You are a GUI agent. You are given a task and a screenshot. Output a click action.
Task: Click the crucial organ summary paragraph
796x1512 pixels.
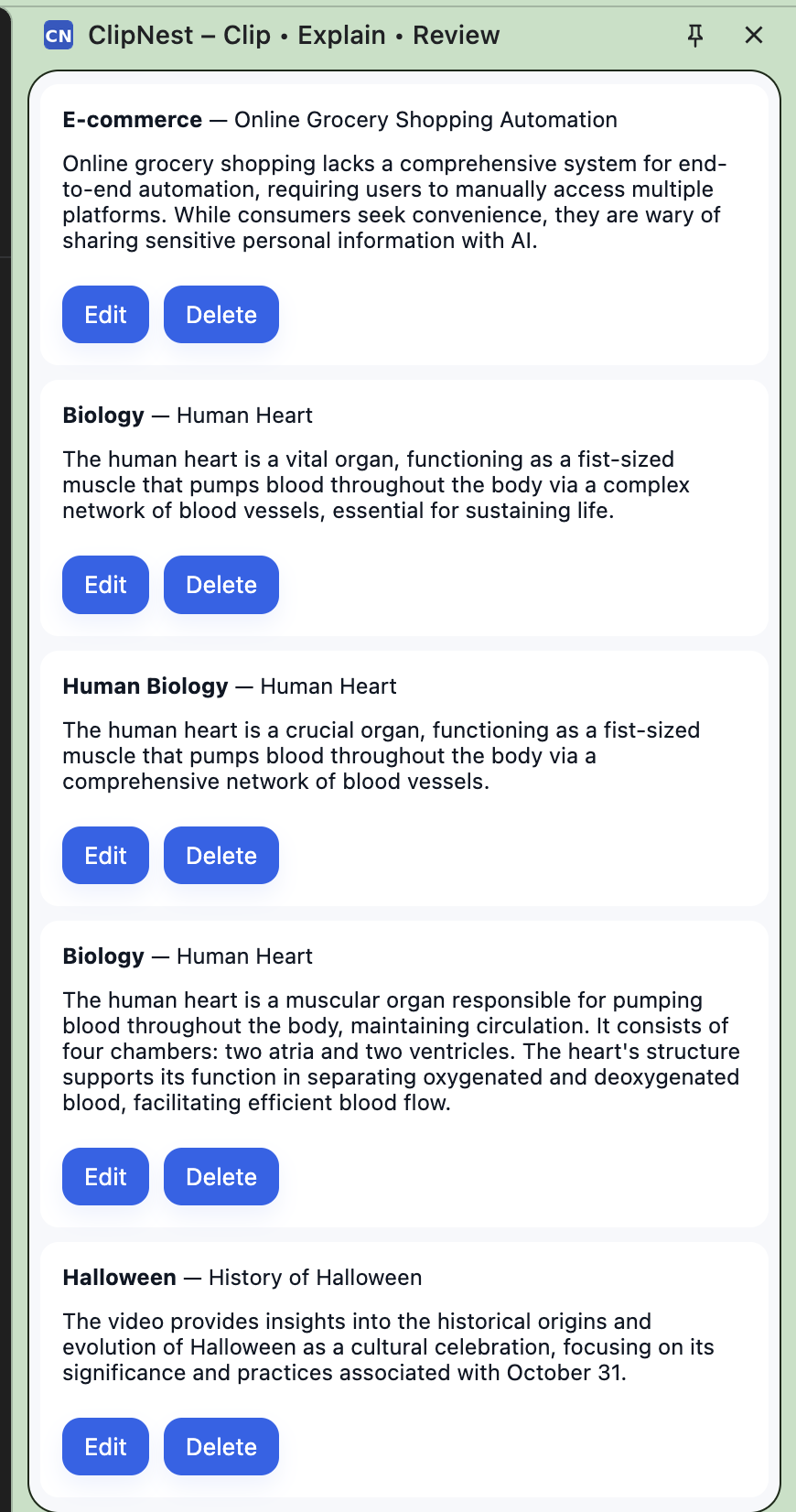(382, 756)
